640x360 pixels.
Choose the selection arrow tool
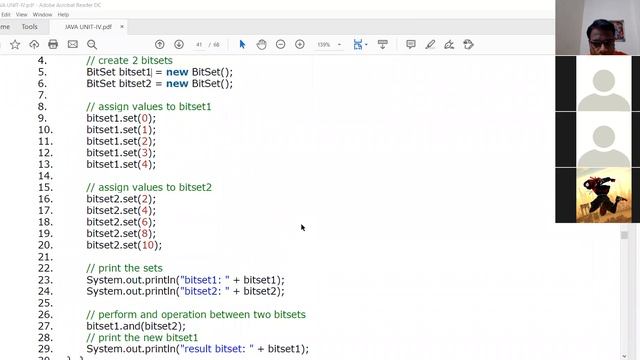click(x=242, y=44)
